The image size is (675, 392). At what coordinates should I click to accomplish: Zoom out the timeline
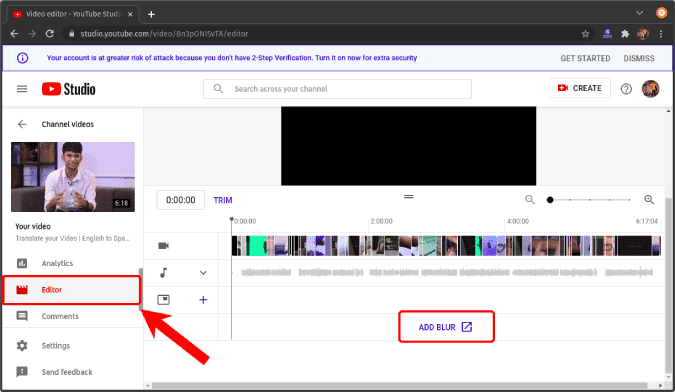point(529,200)
